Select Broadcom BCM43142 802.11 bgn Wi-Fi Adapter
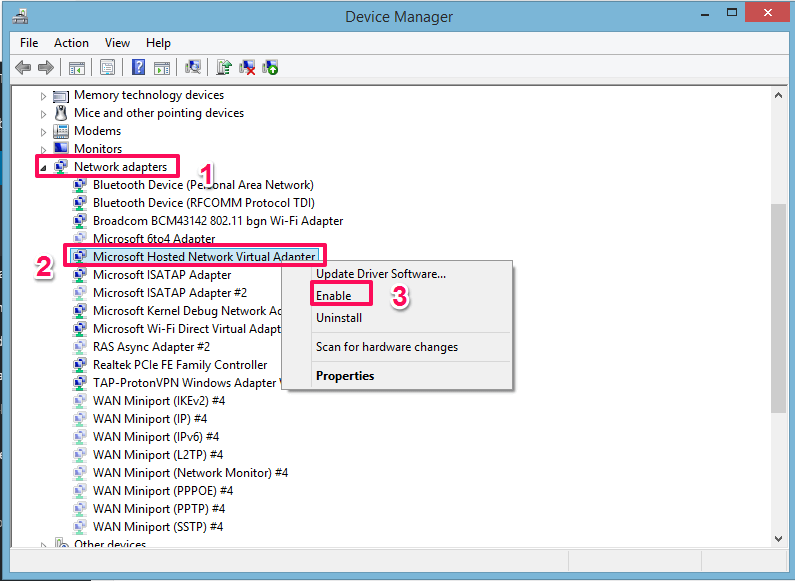This screenshot has height=581, width=795. pos(218,221)
